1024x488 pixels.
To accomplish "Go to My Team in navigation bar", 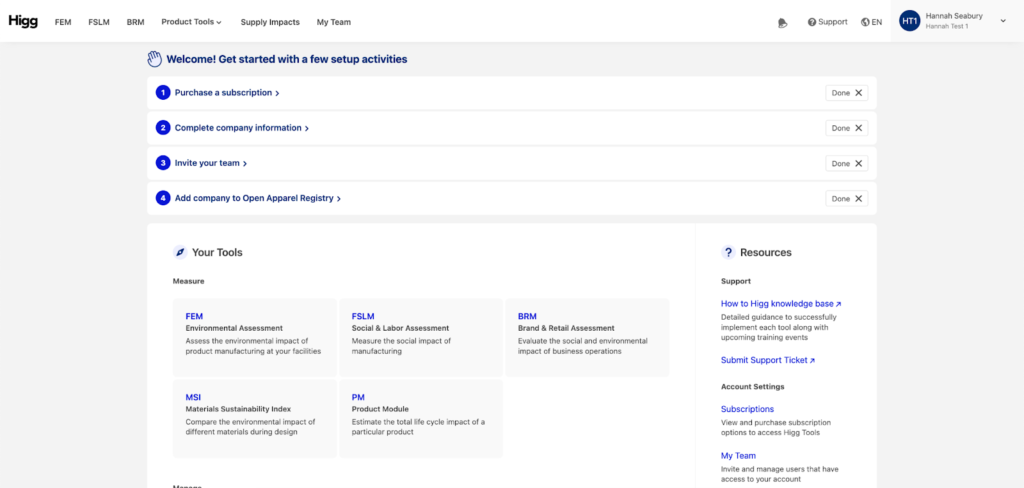I will (334, 22).
